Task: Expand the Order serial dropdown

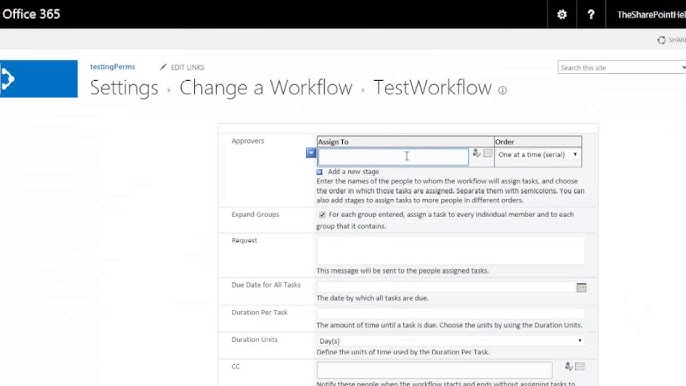Action: [x=538, y=155]
